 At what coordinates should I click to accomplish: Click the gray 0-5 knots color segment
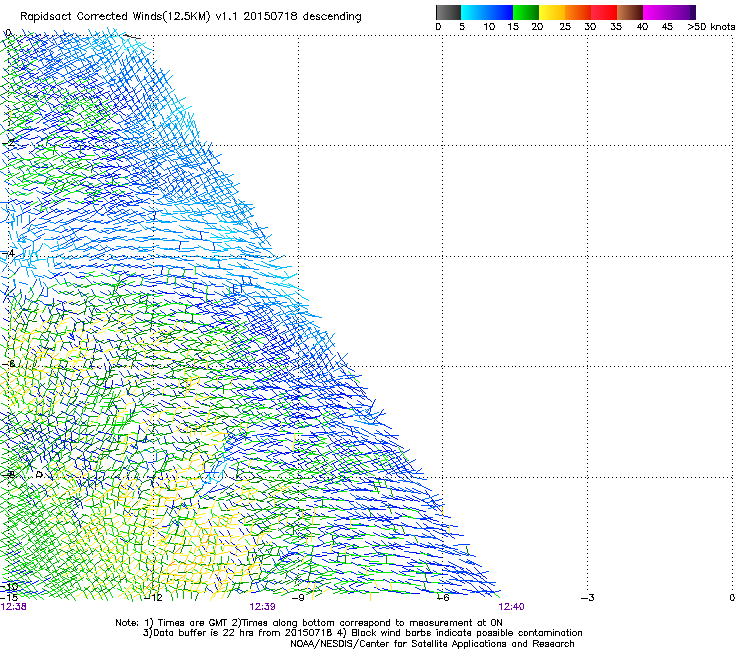448,12
